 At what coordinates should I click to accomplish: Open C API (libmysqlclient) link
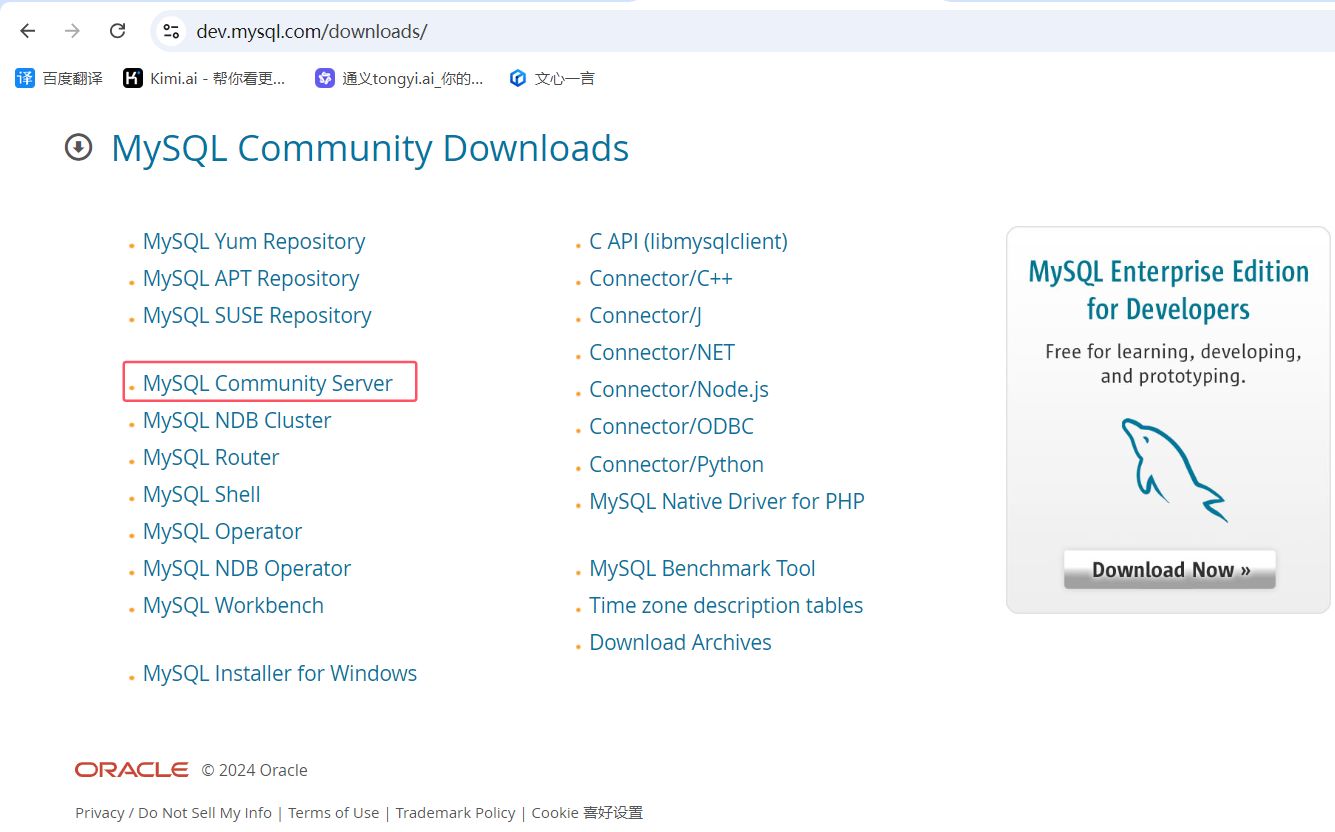tap(688, 241)
